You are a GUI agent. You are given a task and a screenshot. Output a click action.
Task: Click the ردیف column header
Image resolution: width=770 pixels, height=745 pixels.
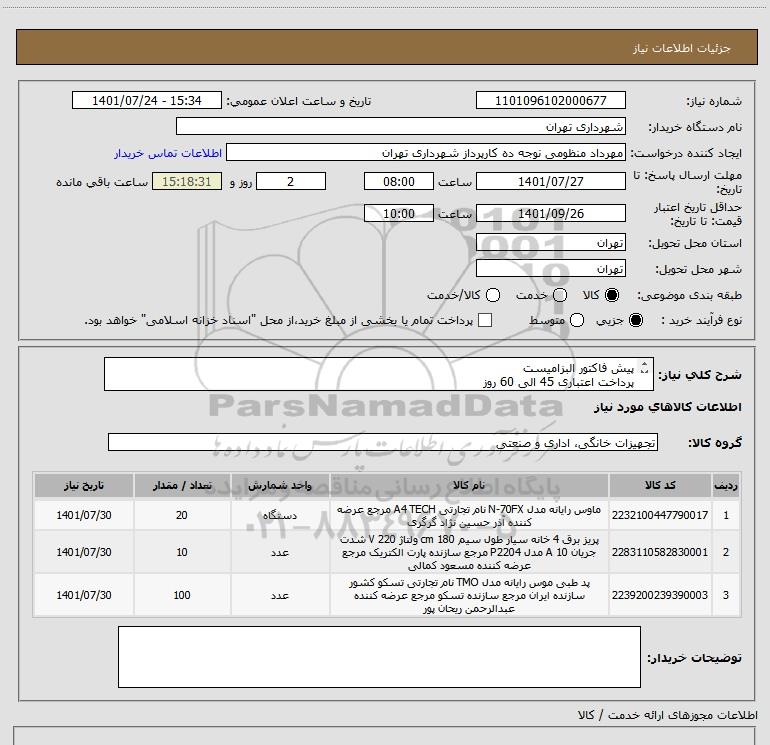coord(726,485)
